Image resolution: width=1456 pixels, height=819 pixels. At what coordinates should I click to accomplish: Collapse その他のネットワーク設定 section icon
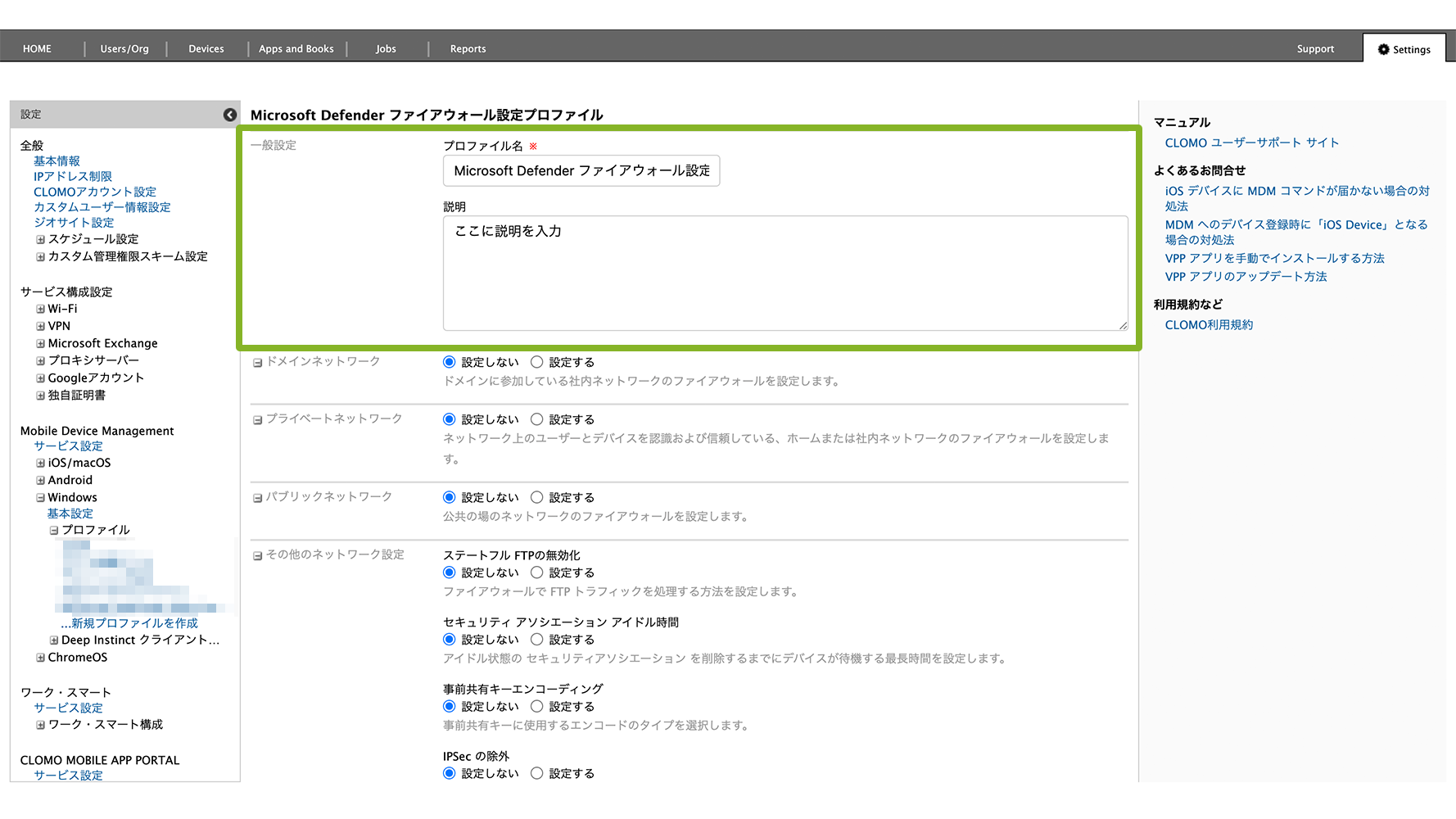coord(257,555)
